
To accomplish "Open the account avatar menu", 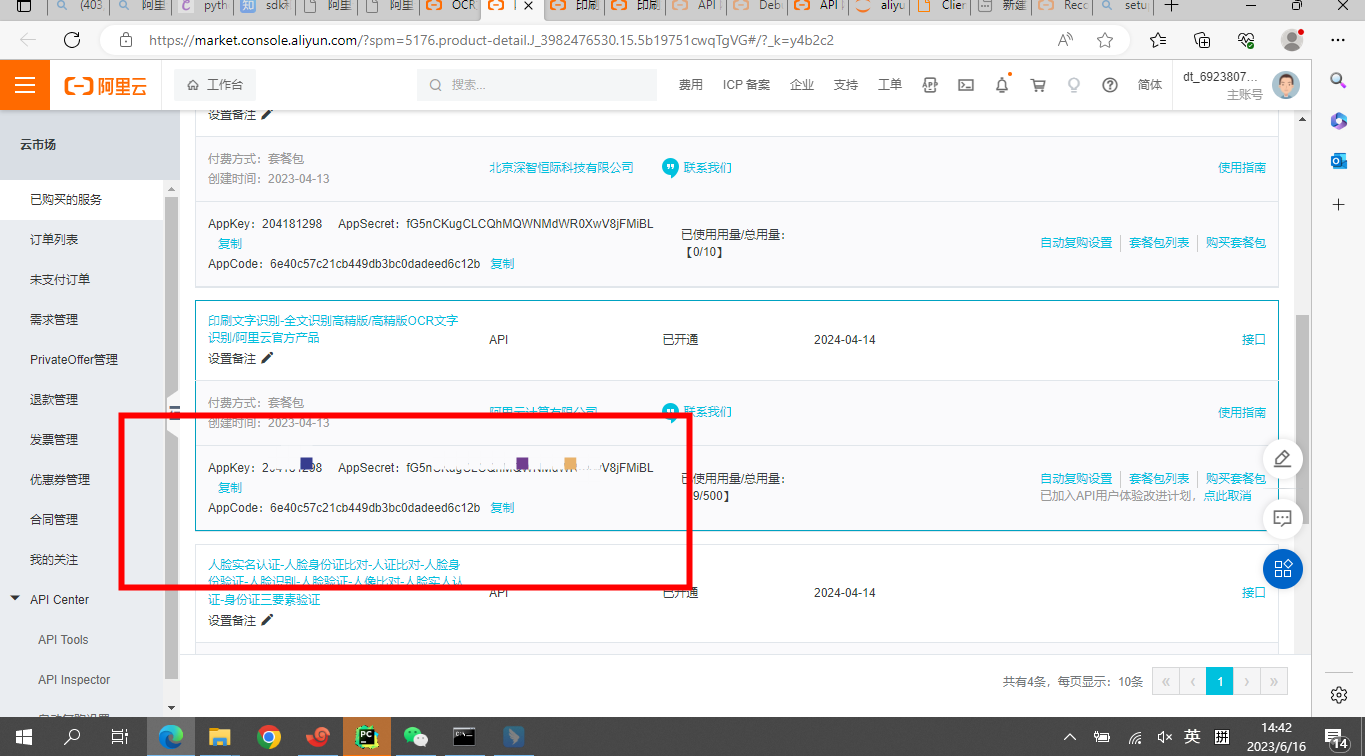I will pyautogui.click(x=1285, y=85).
